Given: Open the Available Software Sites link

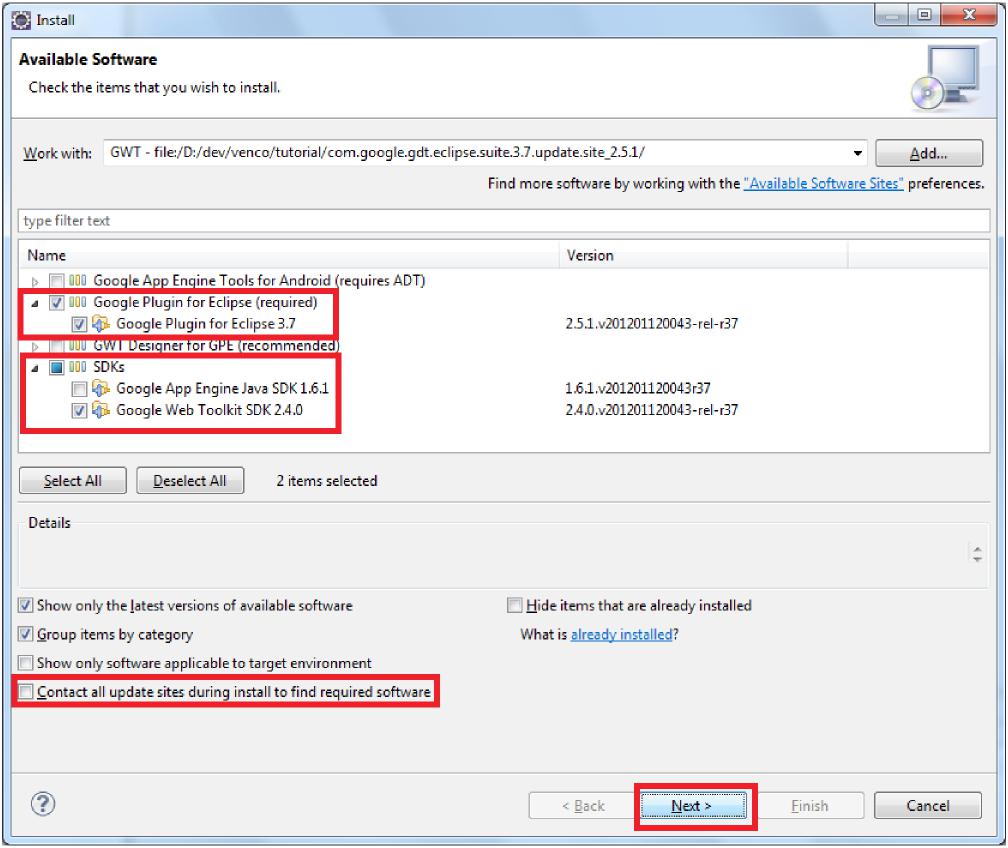Looking at the screenshot, I should pos(824,184).
